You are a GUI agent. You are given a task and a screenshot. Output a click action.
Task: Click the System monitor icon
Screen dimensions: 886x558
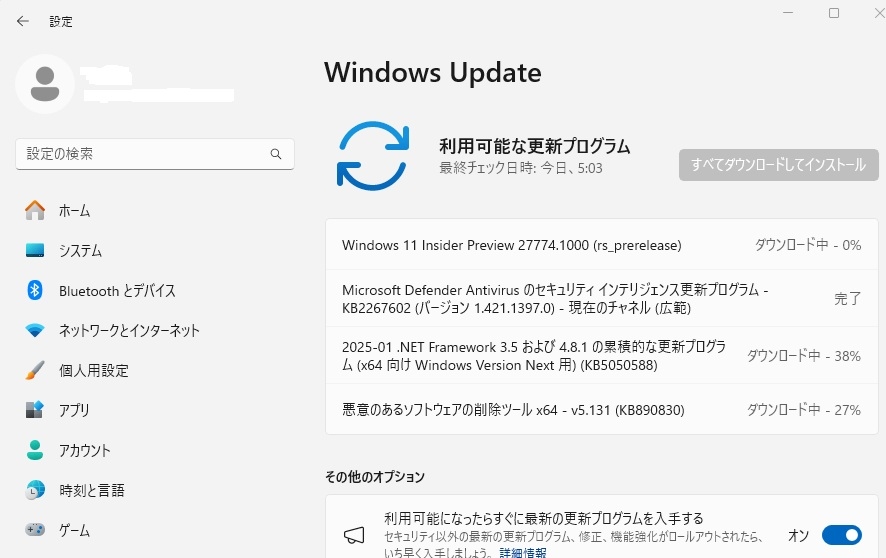tap(35, 250)
